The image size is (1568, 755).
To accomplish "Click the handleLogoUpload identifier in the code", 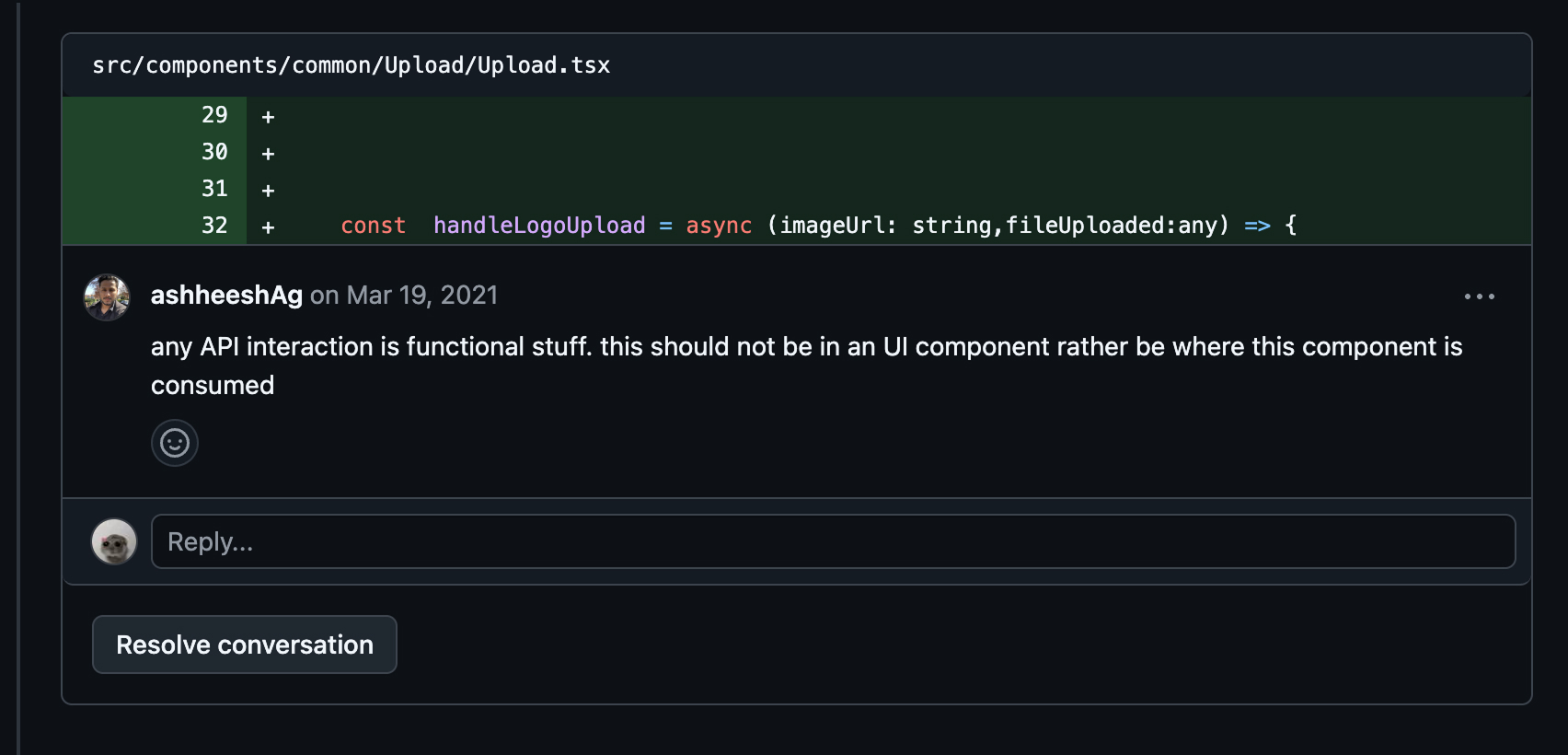I will [539, 226].
